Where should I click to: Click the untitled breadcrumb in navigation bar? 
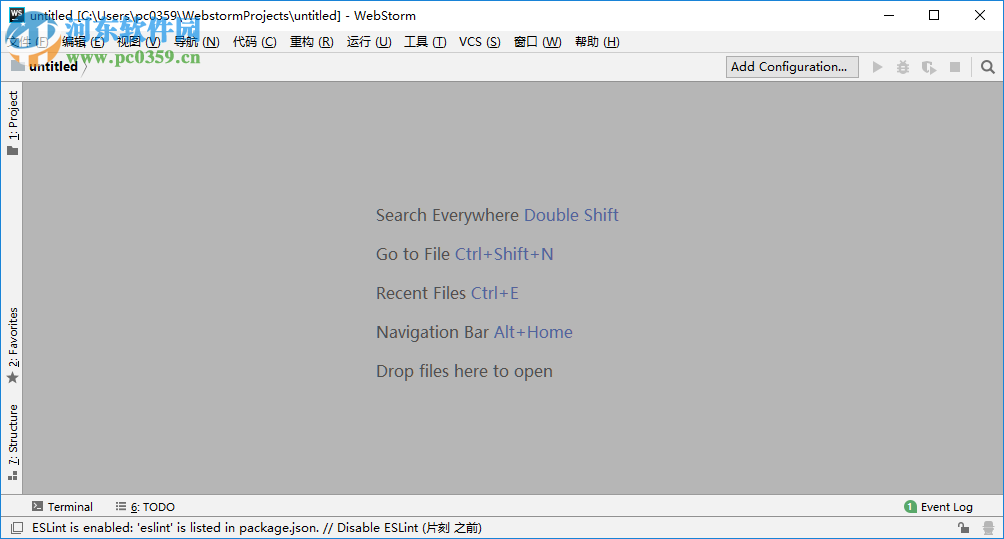click(53, 66)
